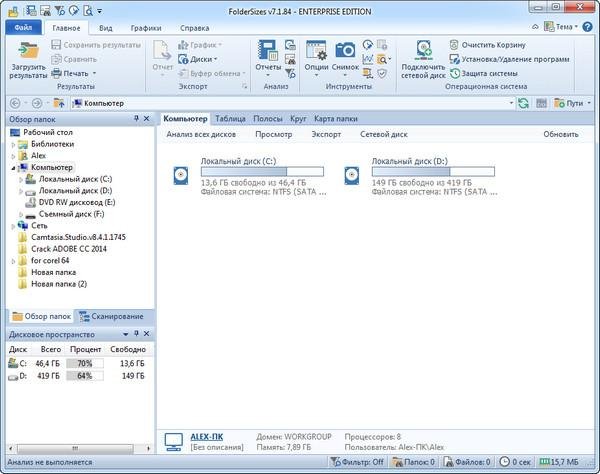
Task: Expand the Сеть tree node
Action: click(13, 226)
